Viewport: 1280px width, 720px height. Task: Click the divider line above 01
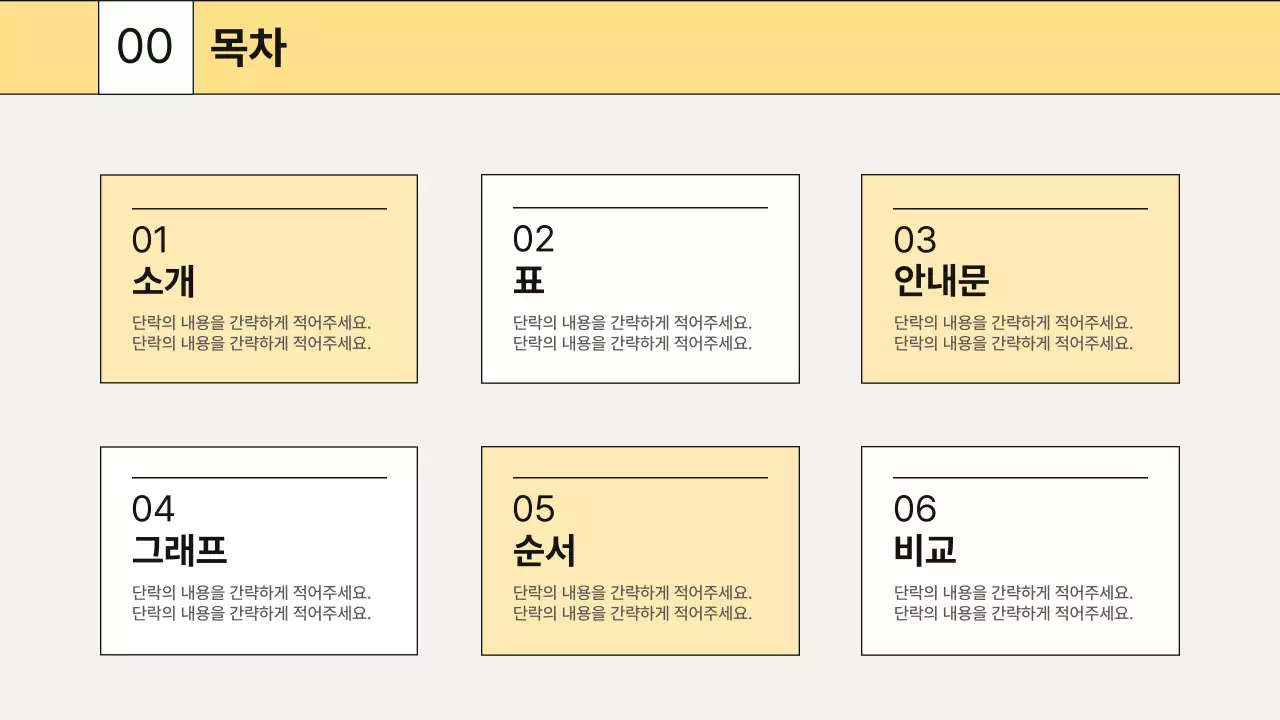(x=258, y=210)
